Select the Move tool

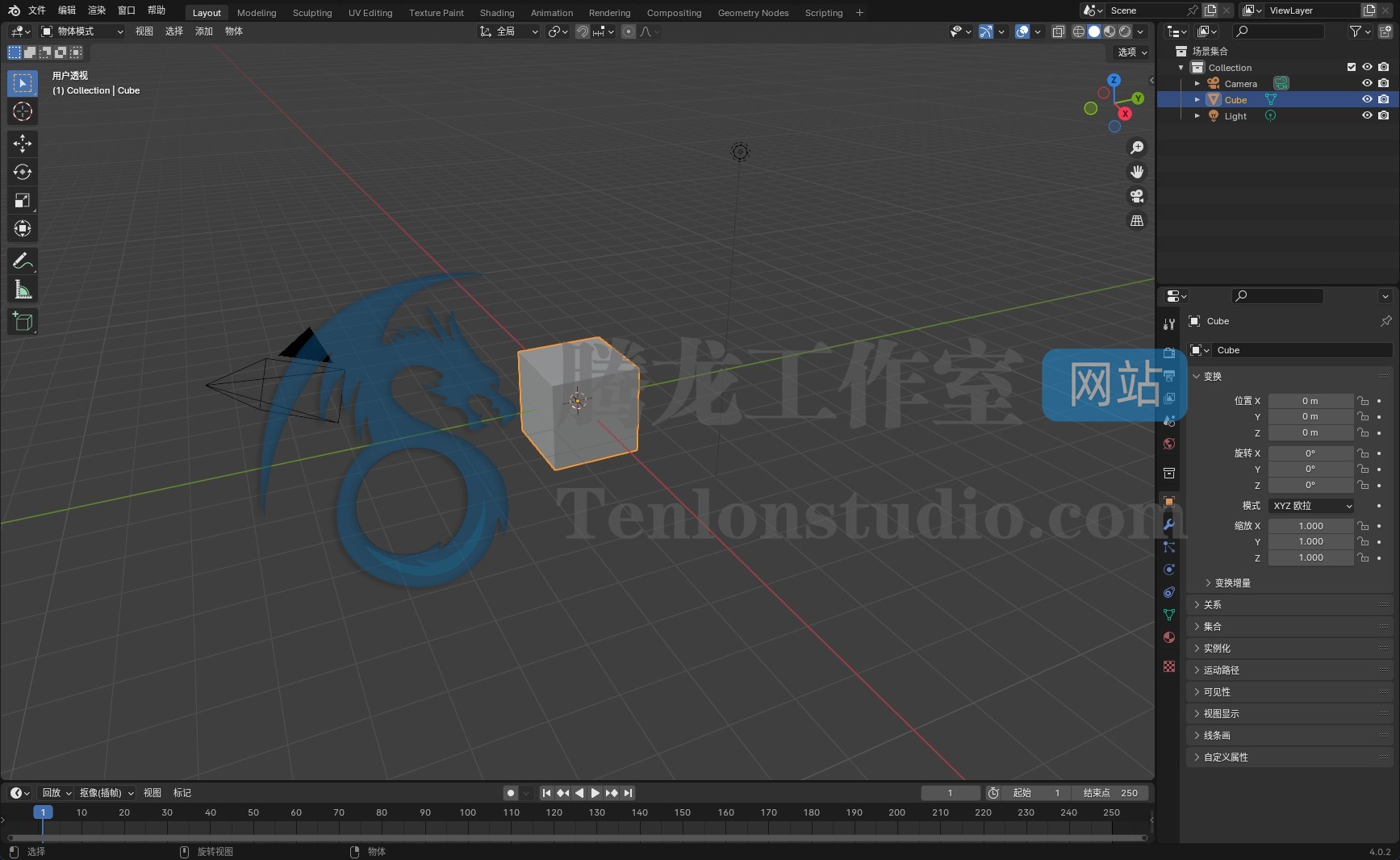coord(23,144)
